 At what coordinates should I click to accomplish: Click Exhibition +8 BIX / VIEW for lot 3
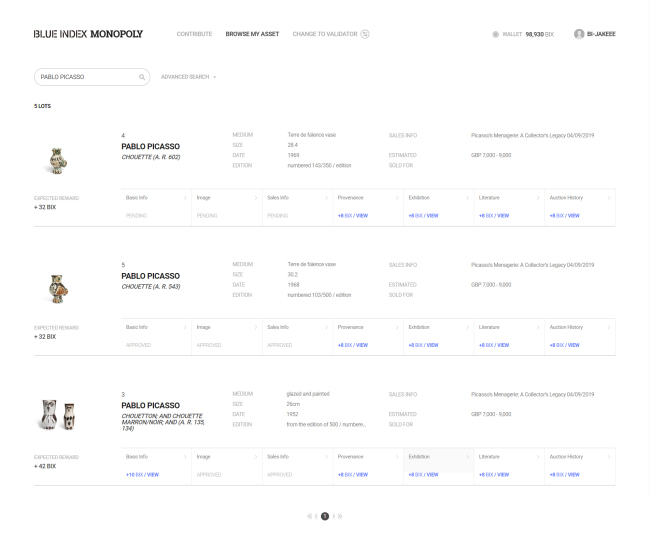coord(423,474)
